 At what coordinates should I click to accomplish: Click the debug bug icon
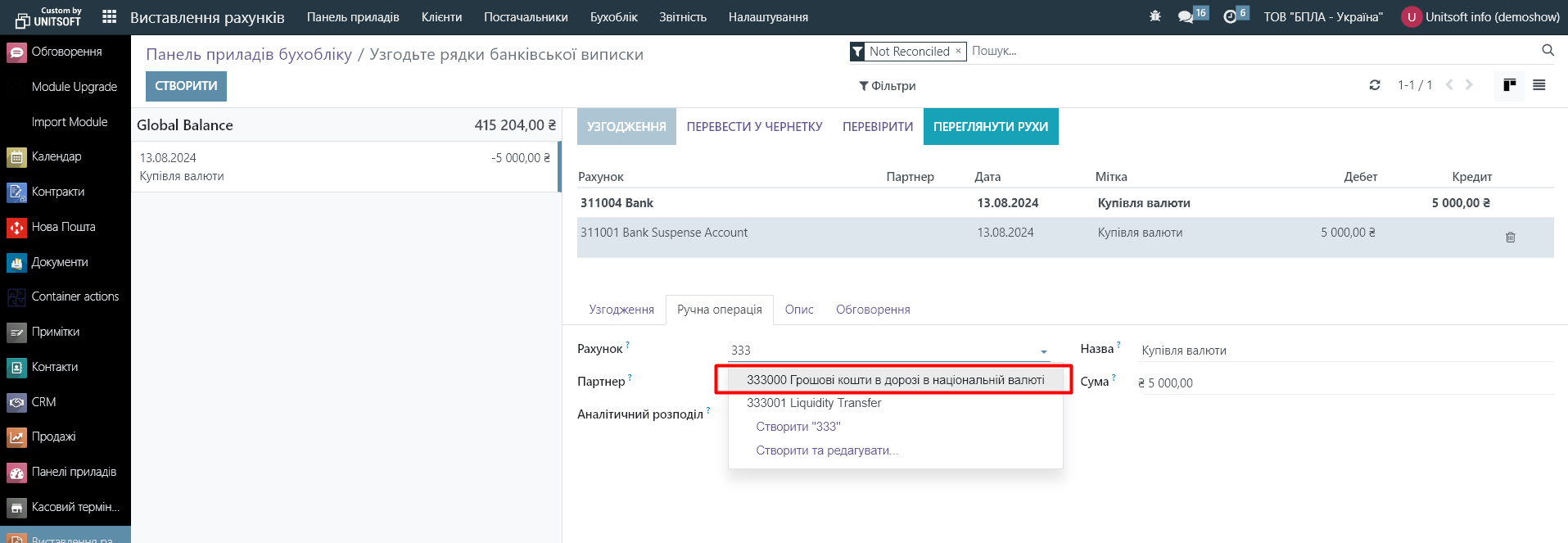point(1155,16)
